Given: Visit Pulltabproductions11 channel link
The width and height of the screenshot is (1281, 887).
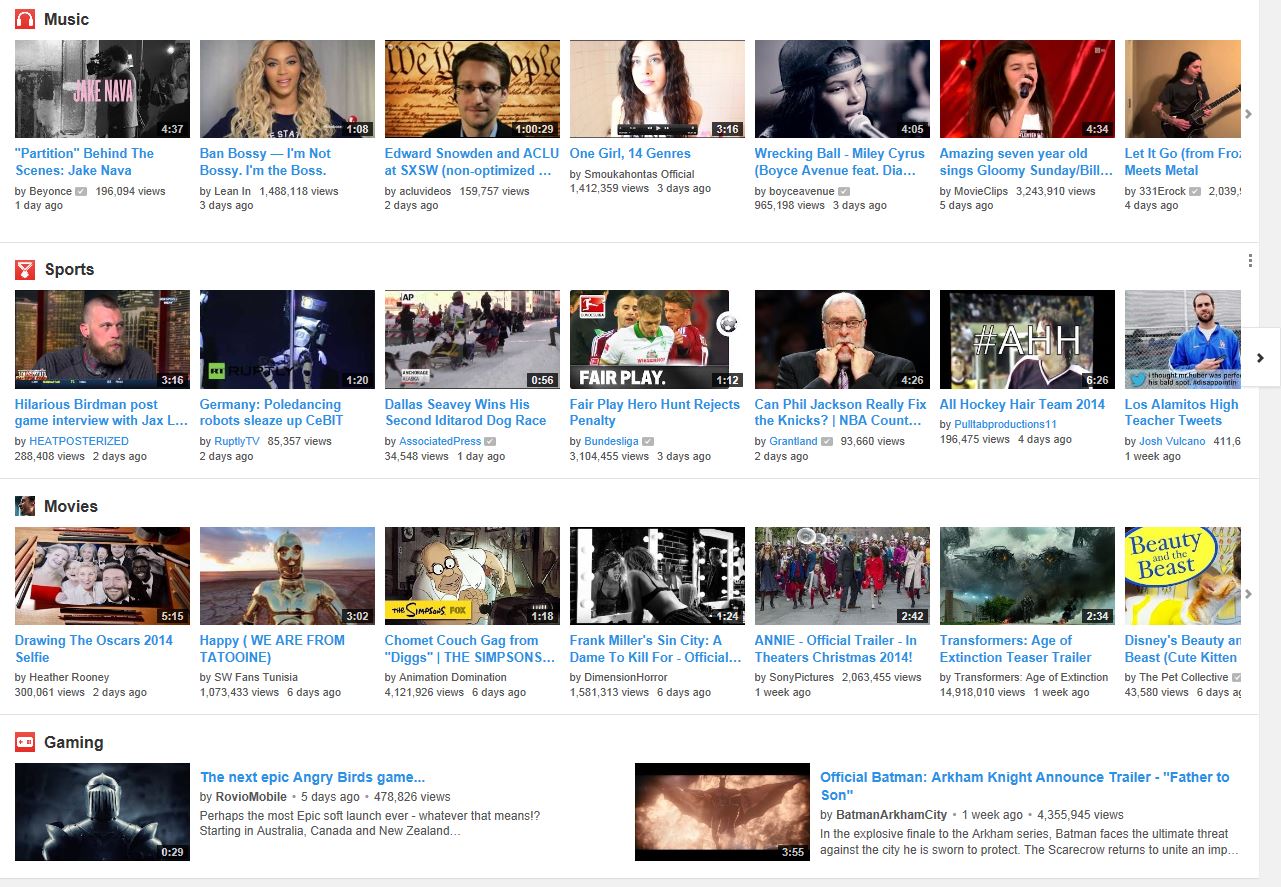Looking at the screenshot, I should click(1006, 425).
